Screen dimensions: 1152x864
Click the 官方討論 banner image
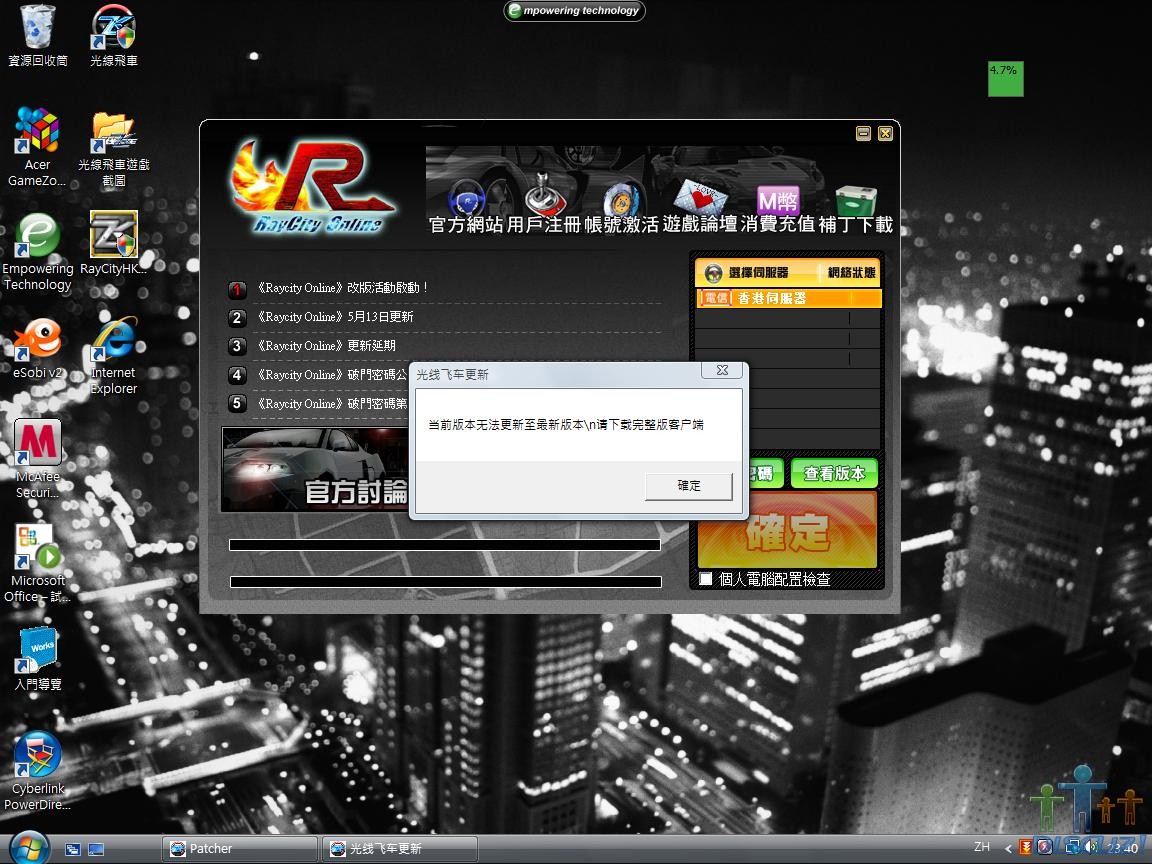315,469
